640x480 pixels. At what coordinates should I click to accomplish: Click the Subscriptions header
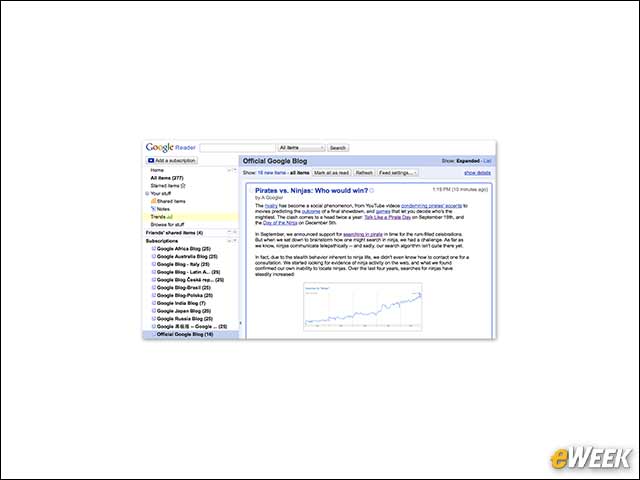162,241
